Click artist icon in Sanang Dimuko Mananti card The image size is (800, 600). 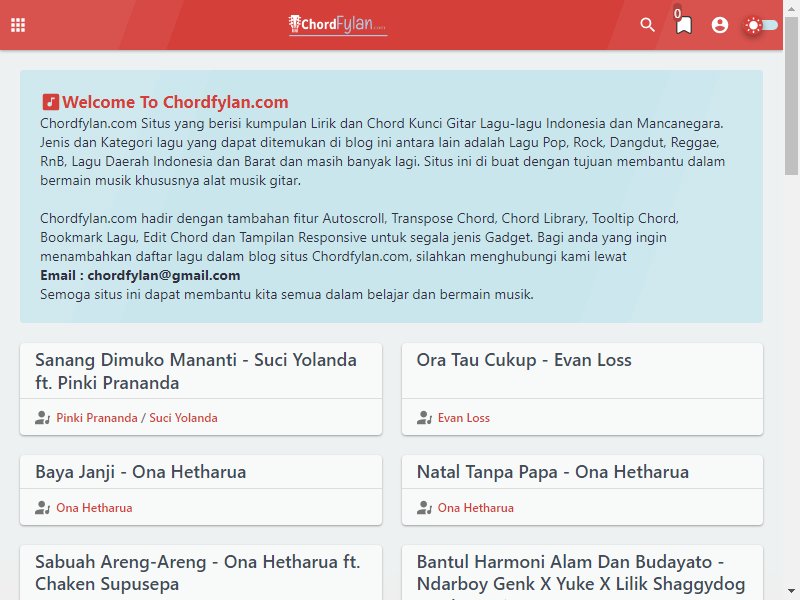pos(42,418)
